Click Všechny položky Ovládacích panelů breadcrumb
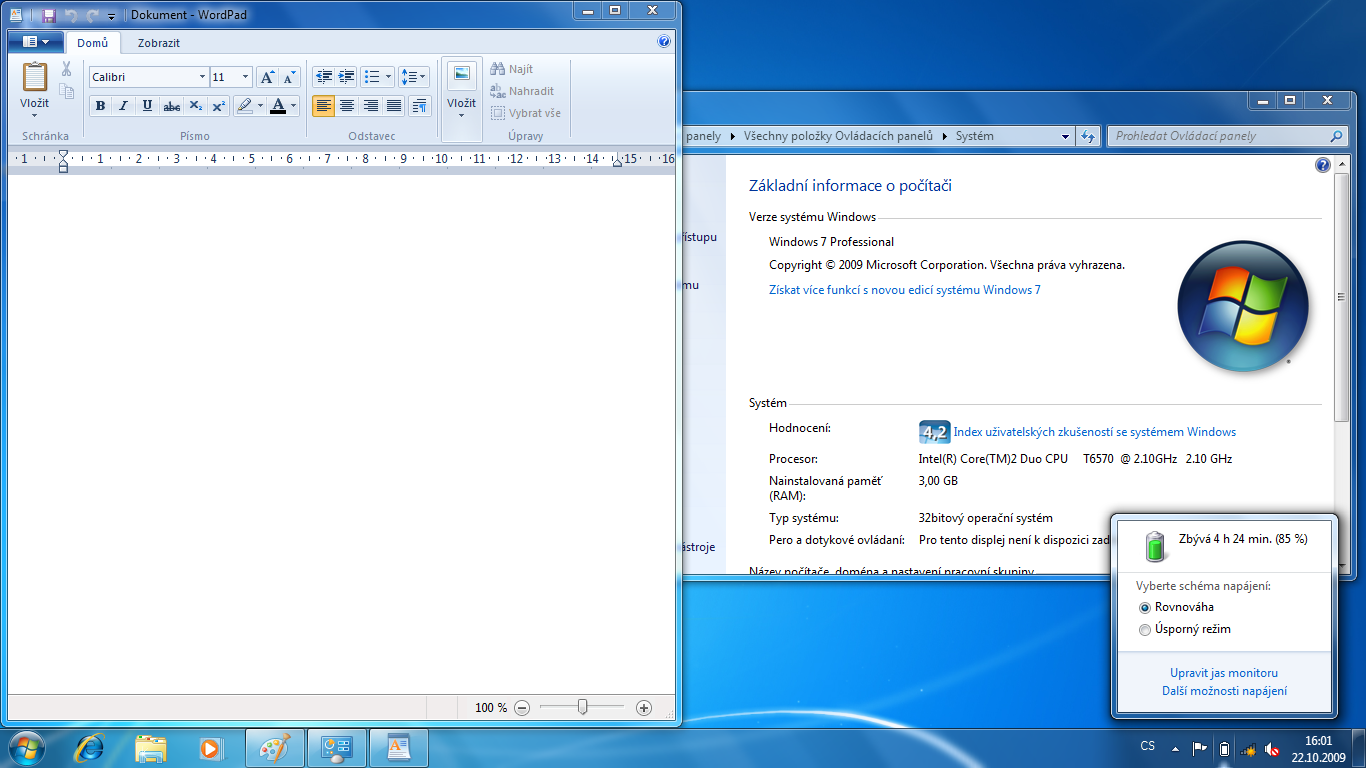The image size is (1366, 768). [x=837, y=136]
